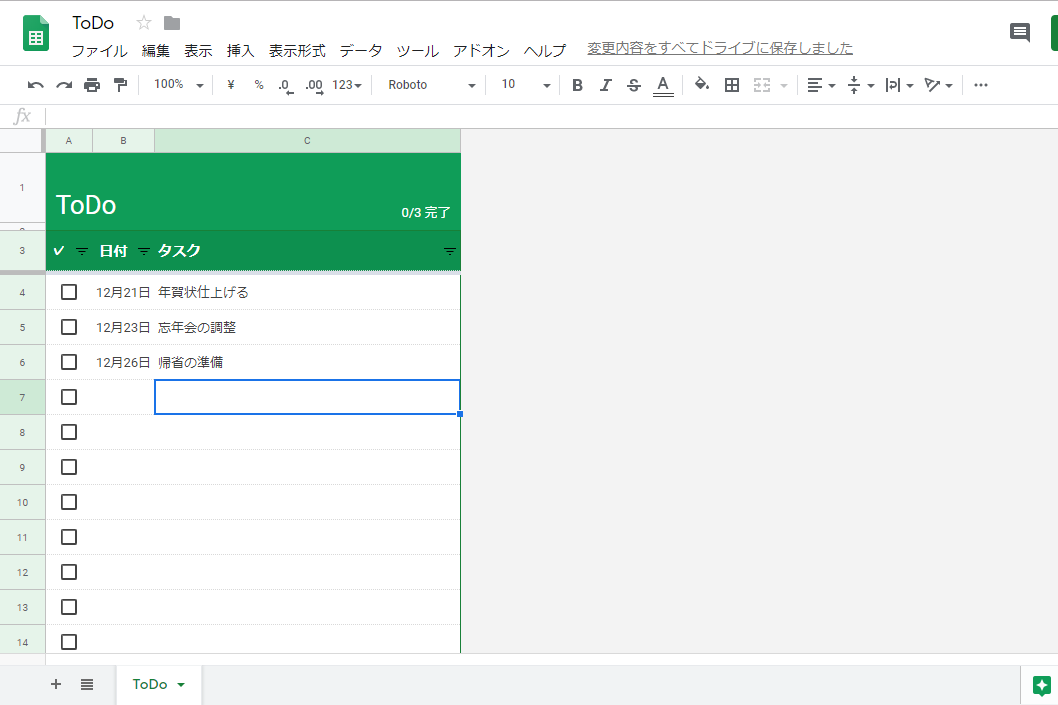Open the Explore button
This screenshot has width=1058, height=705.
point(1041,685)
